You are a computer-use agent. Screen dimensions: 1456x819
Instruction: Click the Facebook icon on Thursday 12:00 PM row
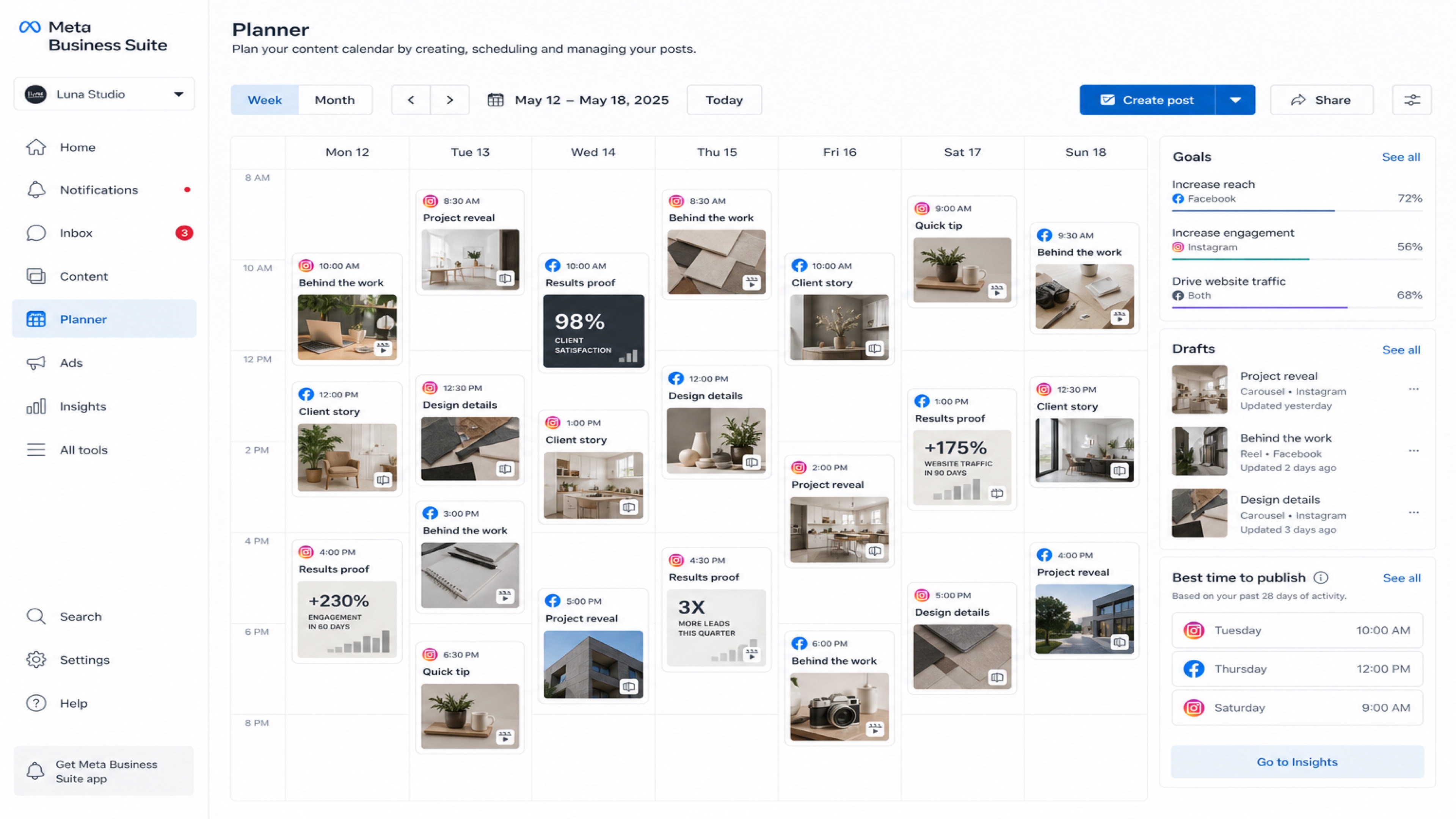(1194, 668)
